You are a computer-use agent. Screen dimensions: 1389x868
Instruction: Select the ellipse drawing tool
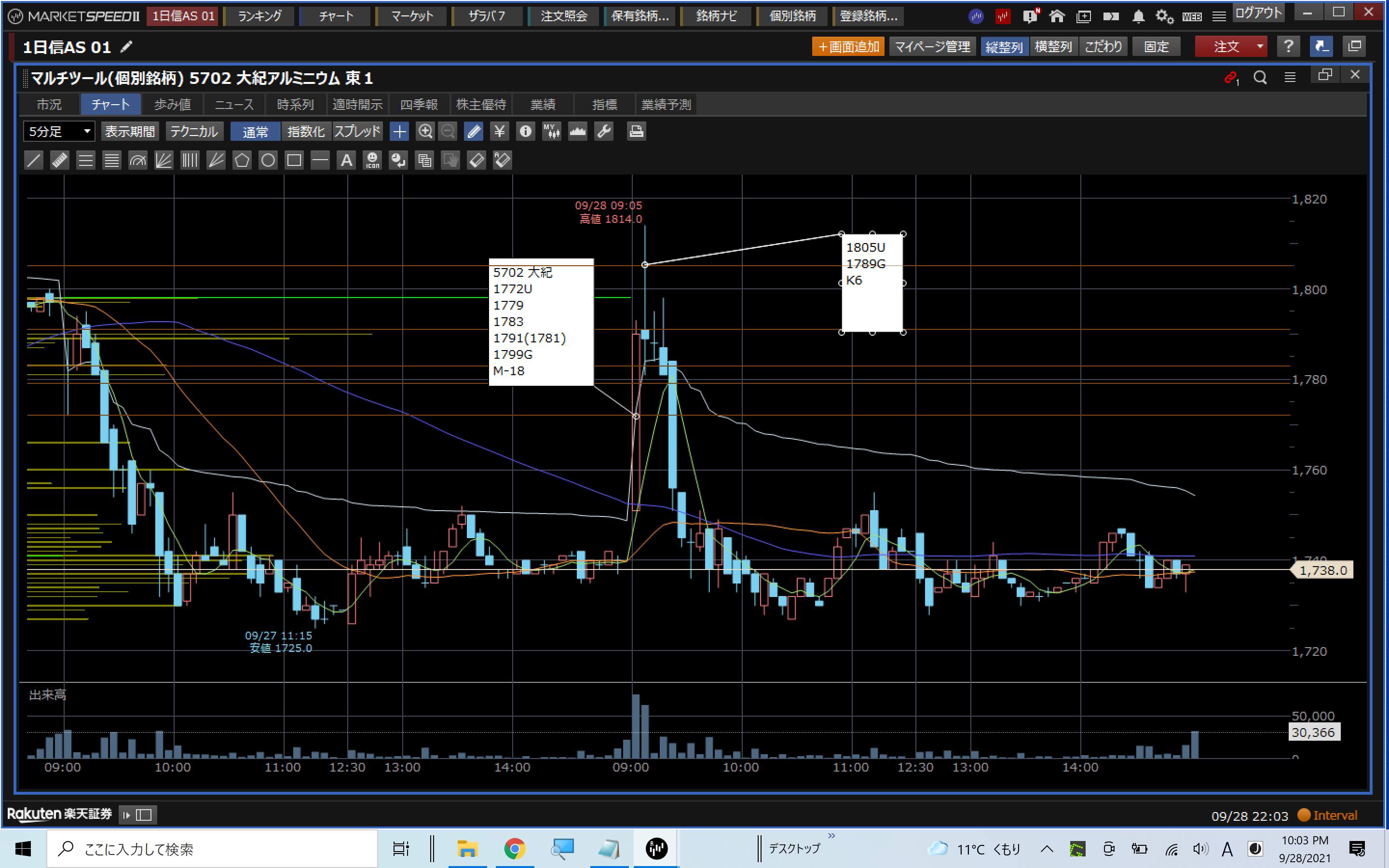point(268,160)
